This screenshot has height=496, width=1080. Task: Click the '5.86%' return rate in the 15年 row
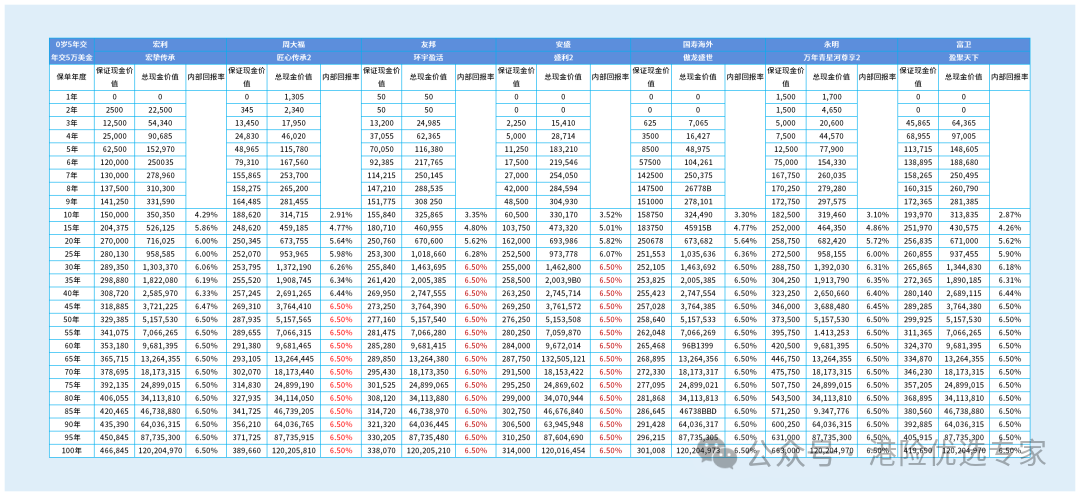[x=206, y=229]
